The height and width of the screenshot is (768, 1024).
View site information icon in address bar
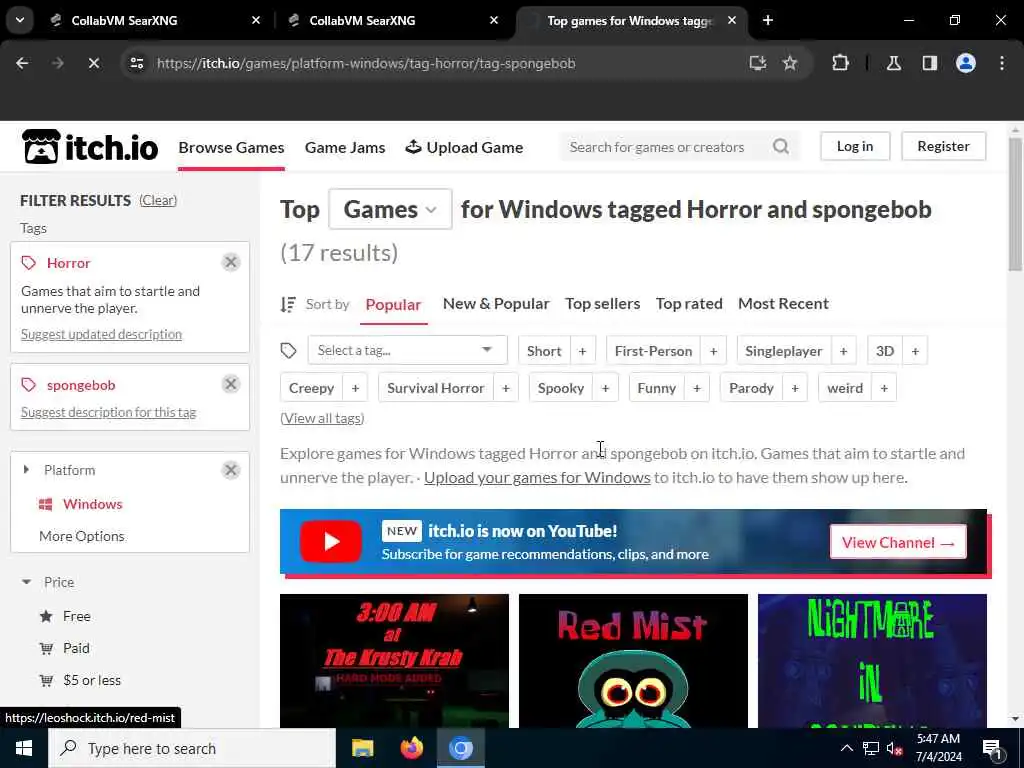(x=136, y=63)
